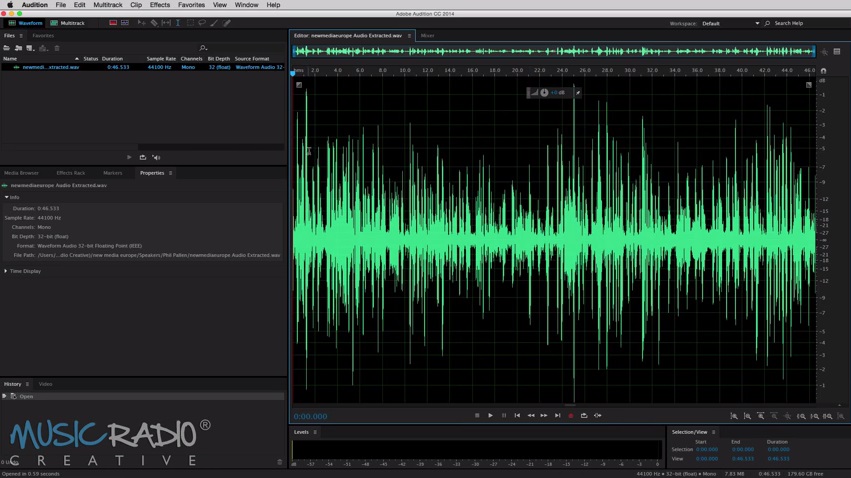Open the Effects menu
Screen dimensions: 851x478
160,5
